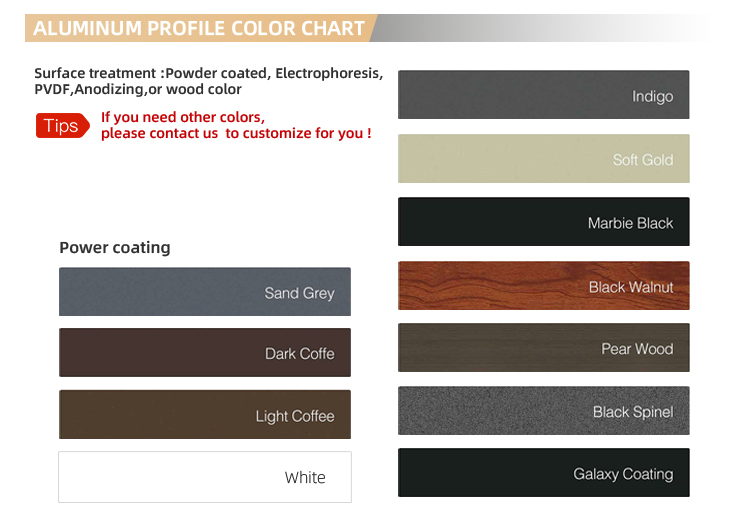Click the Light Coffee swatch
Image resolution: width=750 pixels, height=526 pixels.
pos(205,415)
